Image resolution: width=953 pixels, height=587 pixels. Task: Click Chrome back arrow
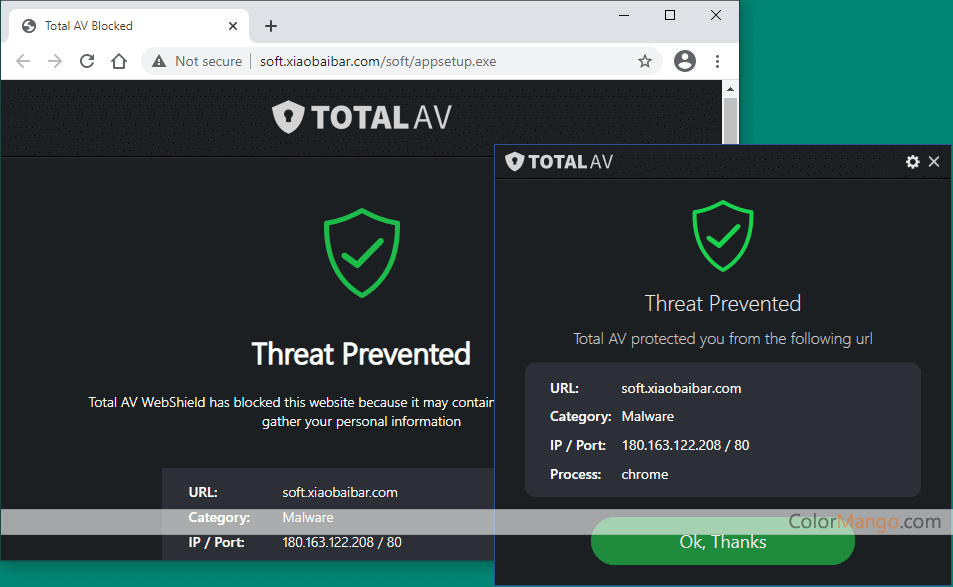[23, 61]
